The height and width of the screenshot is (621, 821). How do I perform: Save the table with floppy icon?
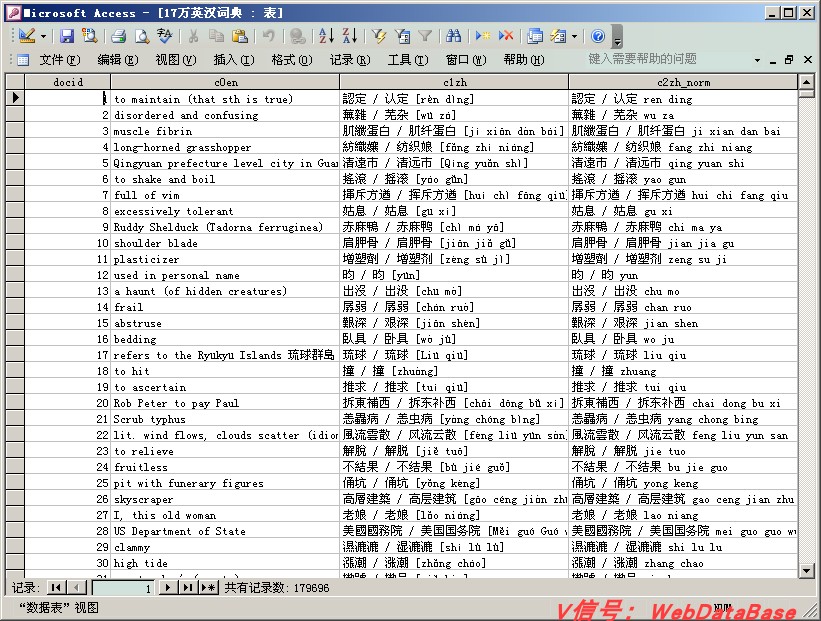[x=66, y=36]
